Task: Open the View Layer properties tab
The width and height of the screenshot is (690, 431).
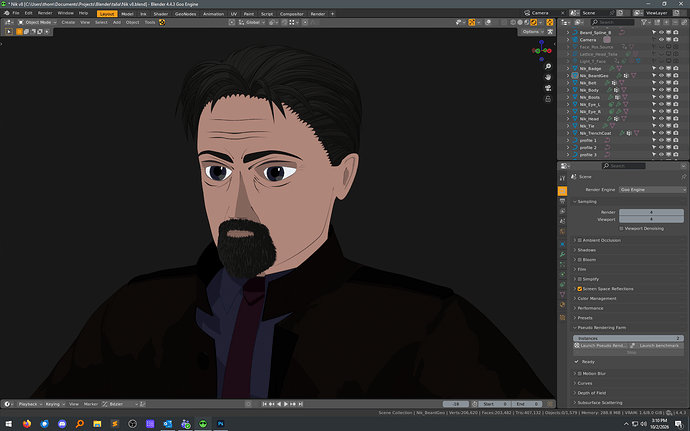Action: coord(562,211)
